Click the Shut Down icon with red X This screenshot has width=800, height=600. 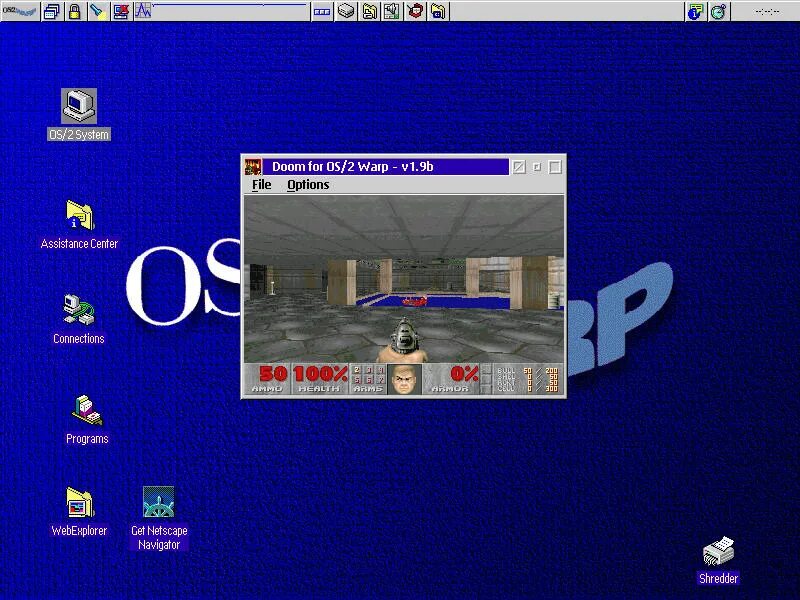pos(121,11)
